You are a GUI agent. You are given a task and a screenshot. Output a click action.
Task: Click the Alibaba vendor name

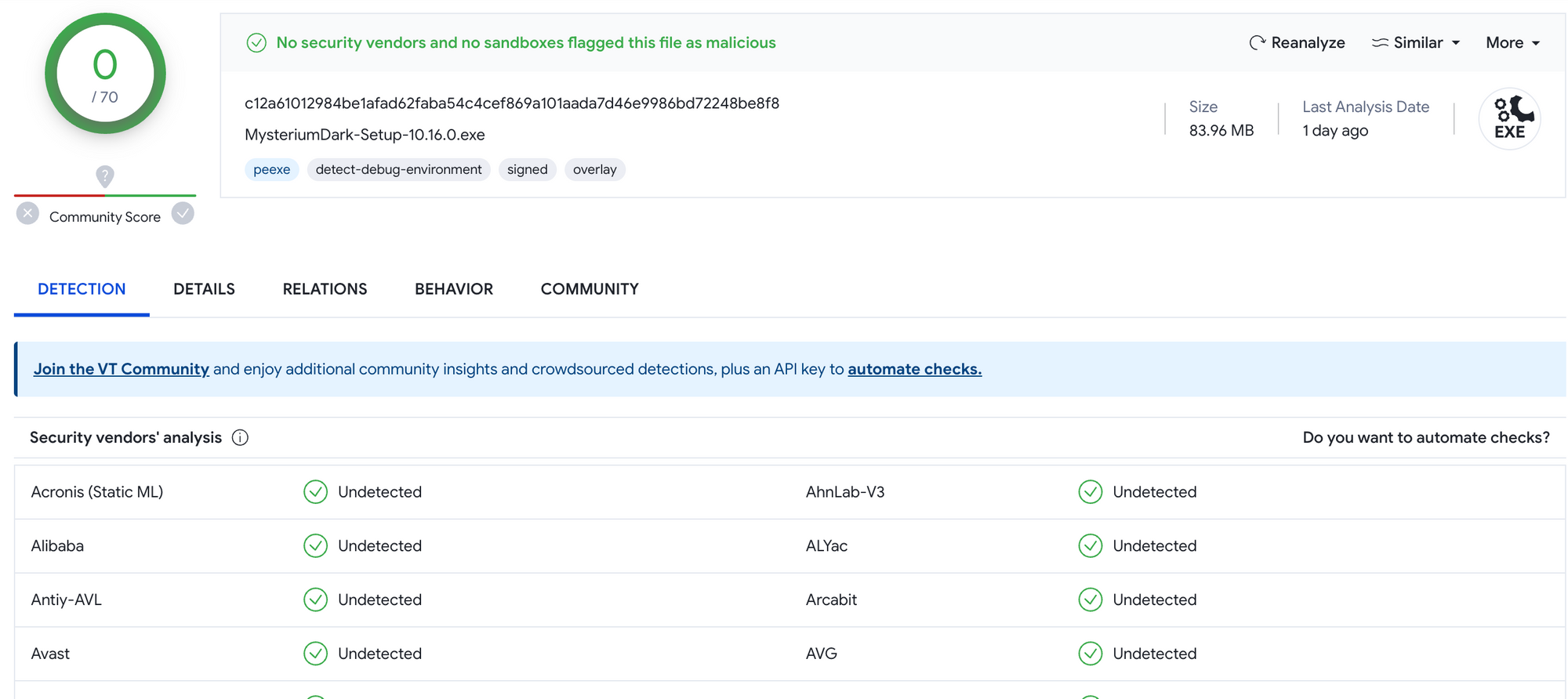pos(57,545)
